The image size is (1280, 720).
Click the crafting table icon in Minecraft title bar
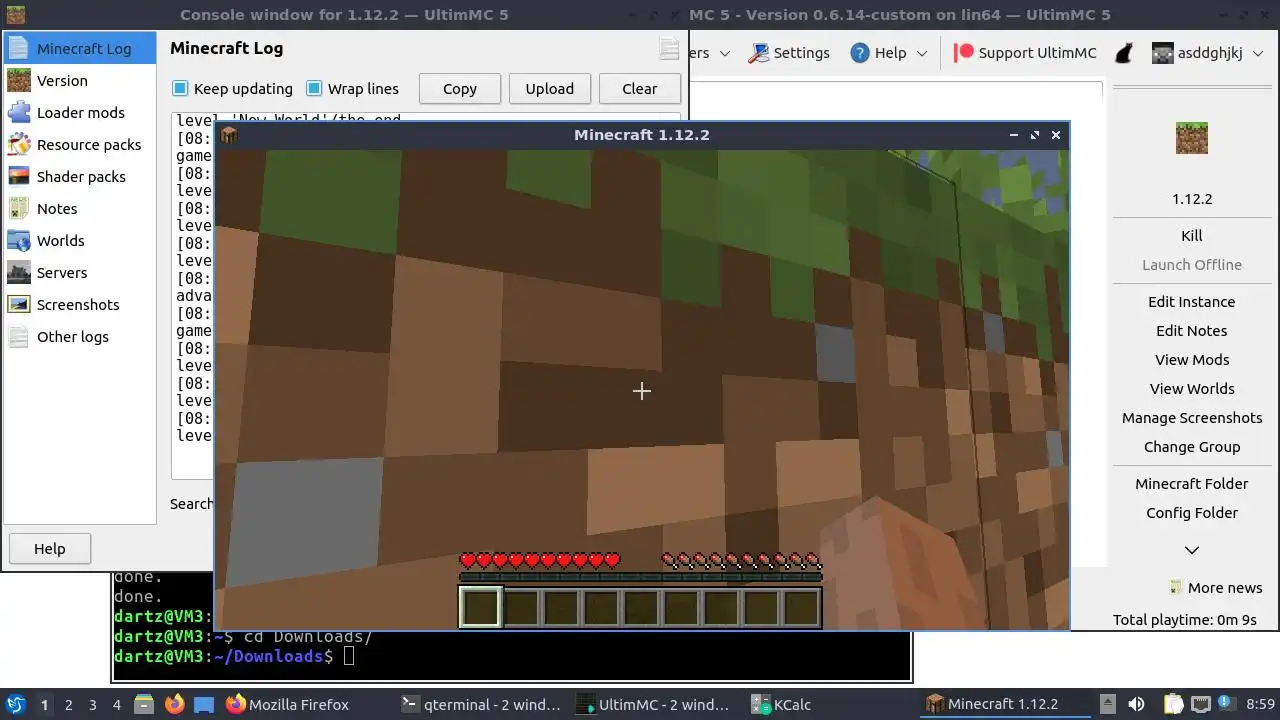[x=229, y=135]
